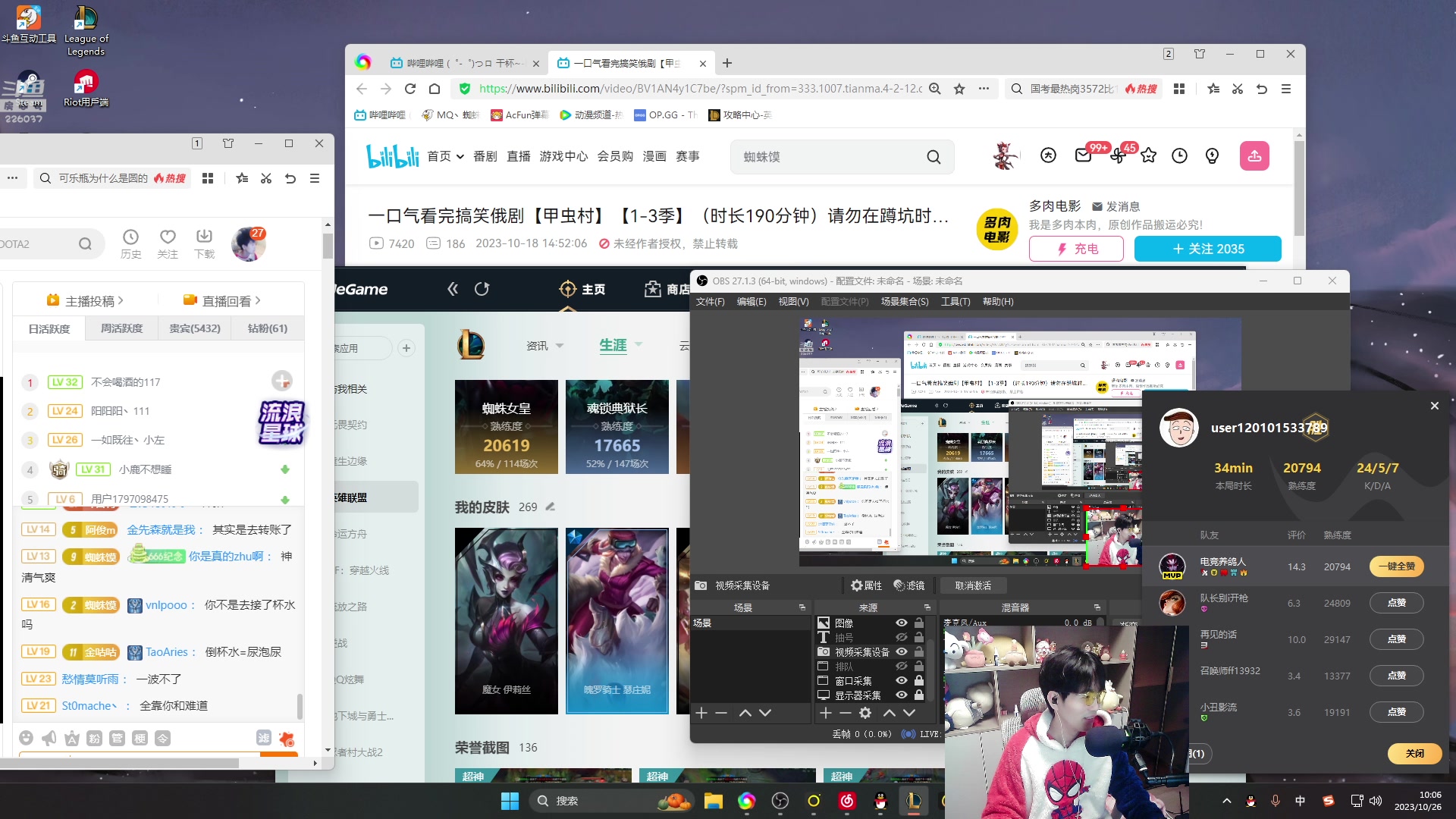This screenshot has width=1456, height=819.
Task: Edit my skins with pencil icon
Action: [x=551, y=507]
